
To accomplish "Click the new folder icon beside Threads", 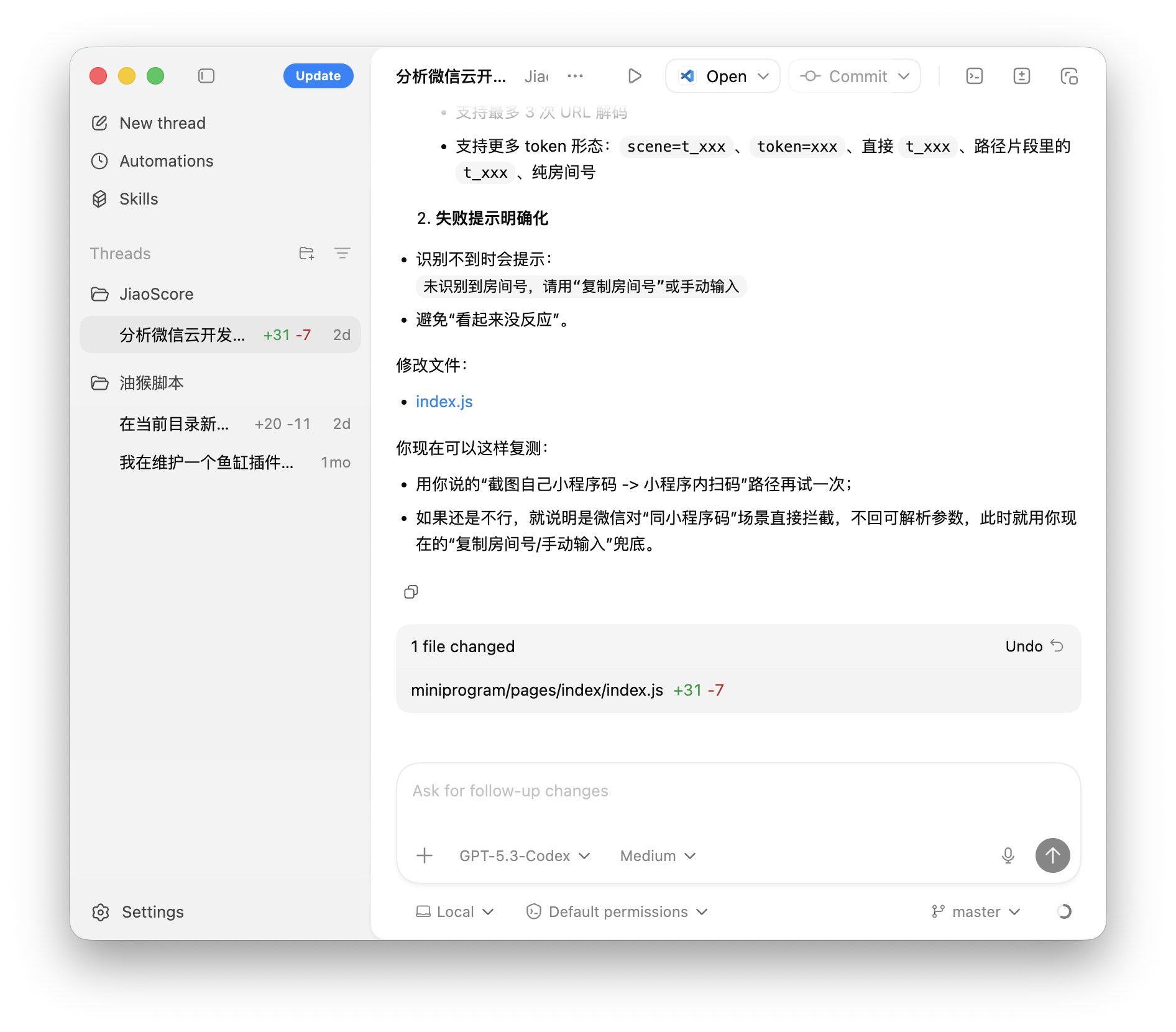I will [306, 253].
